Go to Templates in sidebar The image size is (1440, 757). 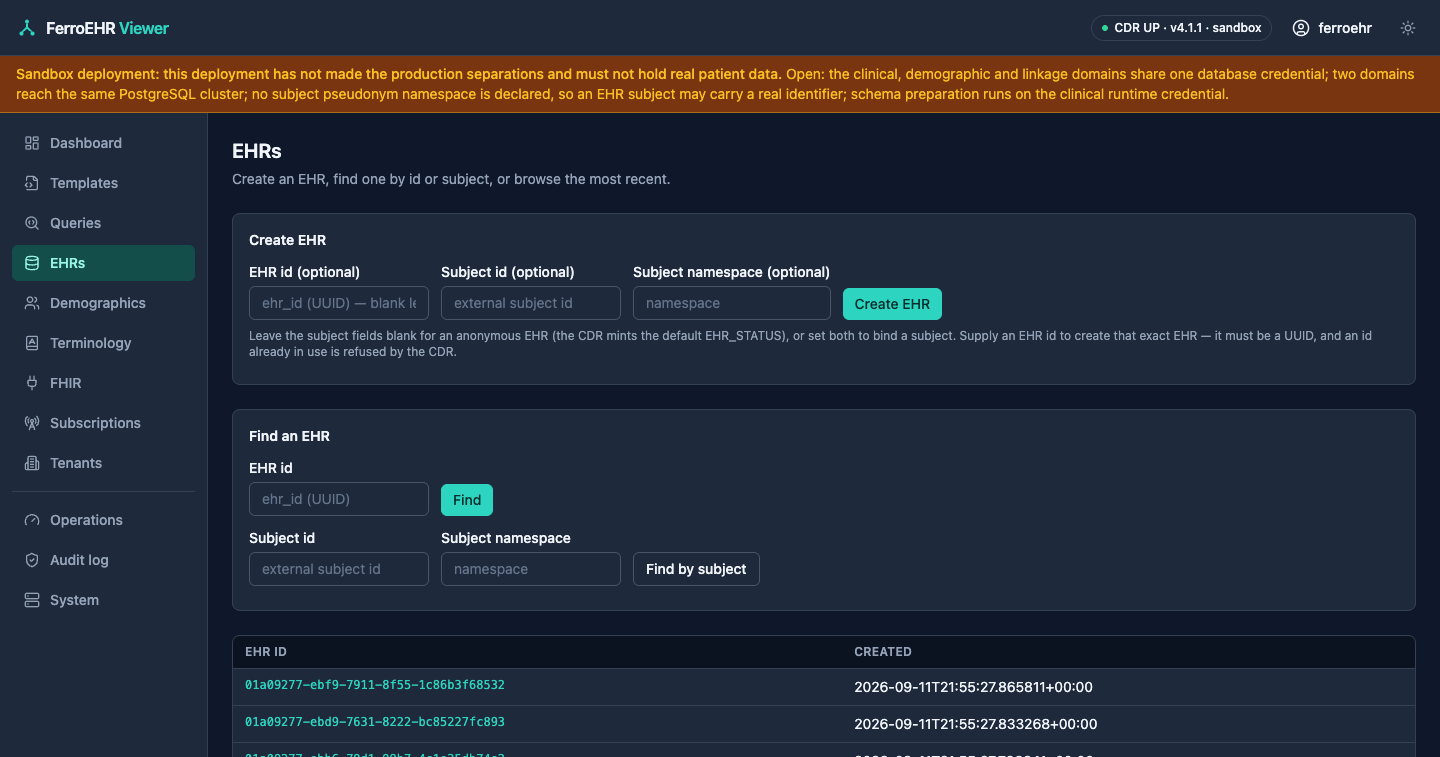pyautogui.click(x=103, y=183)
